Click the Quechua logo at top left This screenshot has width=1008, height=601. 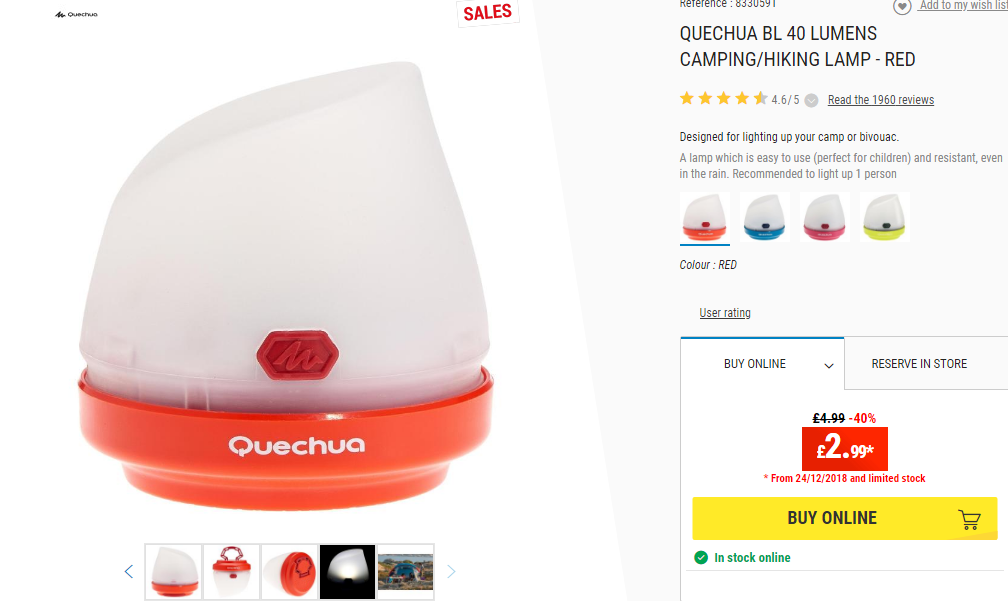(76, 14)
